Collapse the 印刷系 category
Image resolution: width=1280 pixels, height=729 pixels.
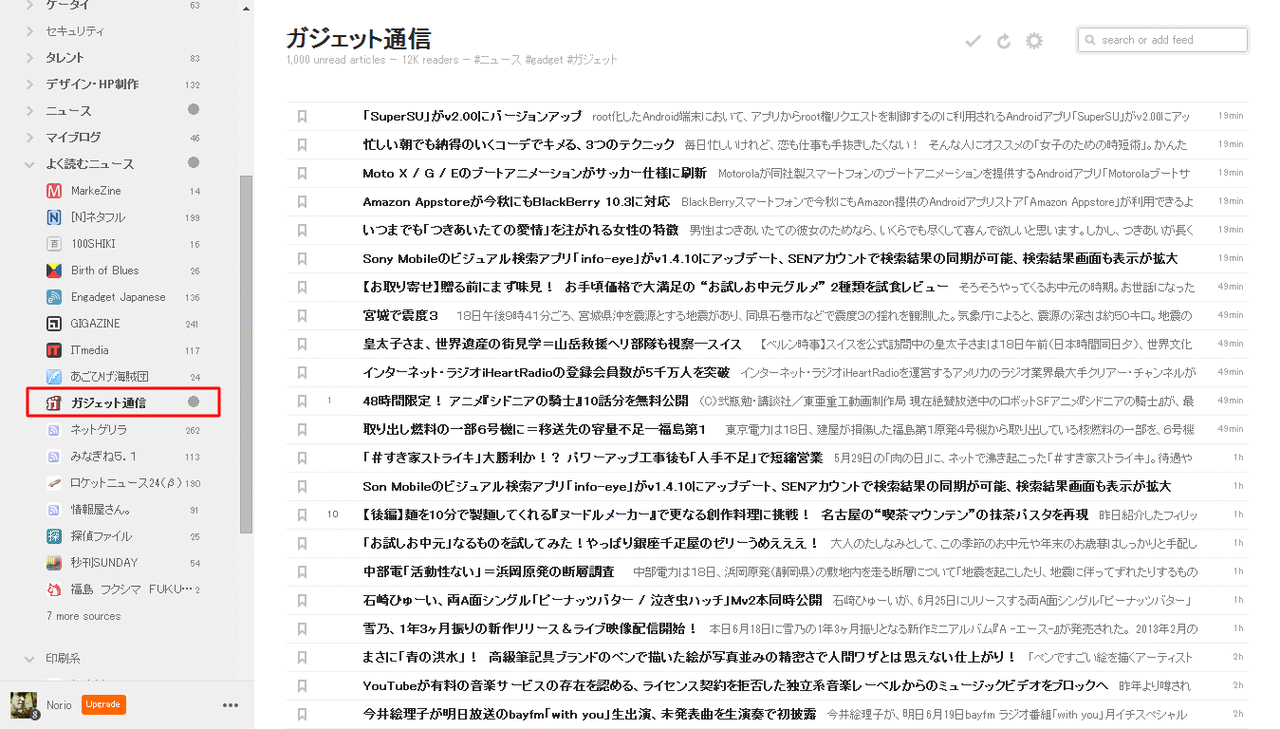(30, 659)
